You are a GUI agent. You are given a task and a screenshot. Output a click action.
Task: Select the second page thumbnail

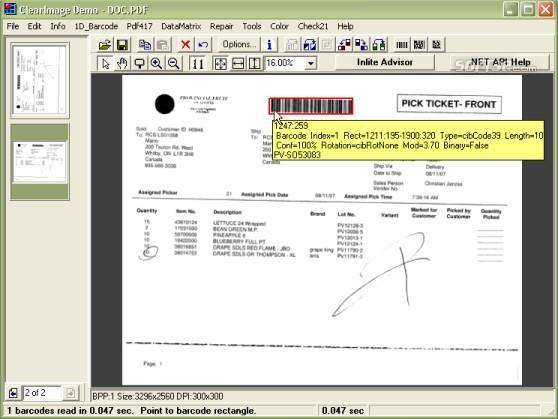coord(40,162)
